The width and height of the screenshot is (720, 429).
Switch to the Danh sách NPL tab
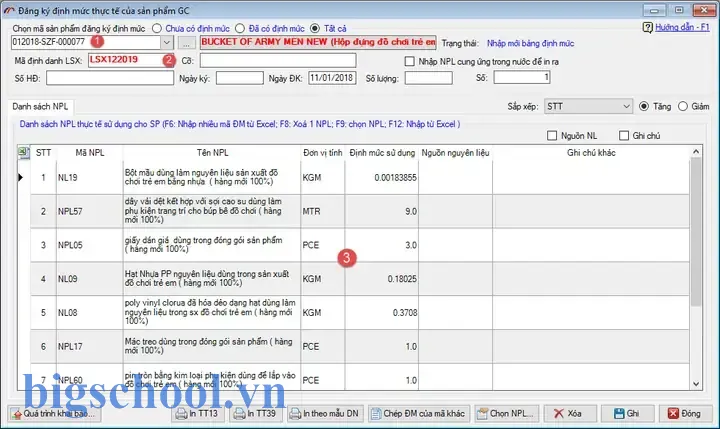pyautogui.click(x=40, y=107)
